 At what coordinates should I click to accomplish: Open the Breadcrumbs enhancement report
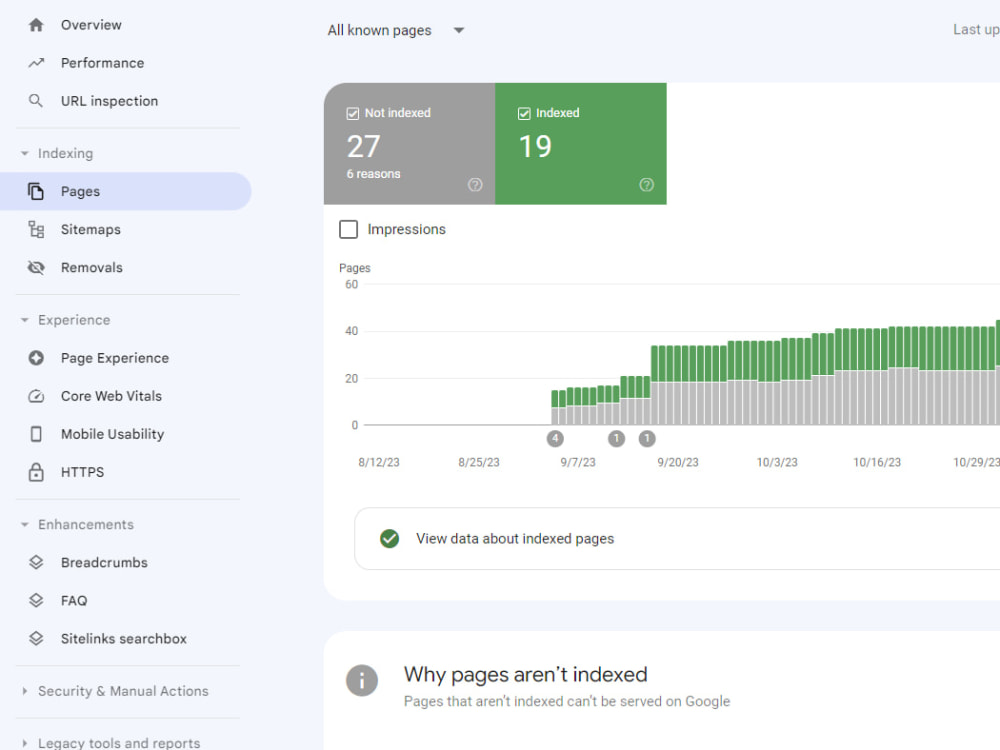[105, 562]
